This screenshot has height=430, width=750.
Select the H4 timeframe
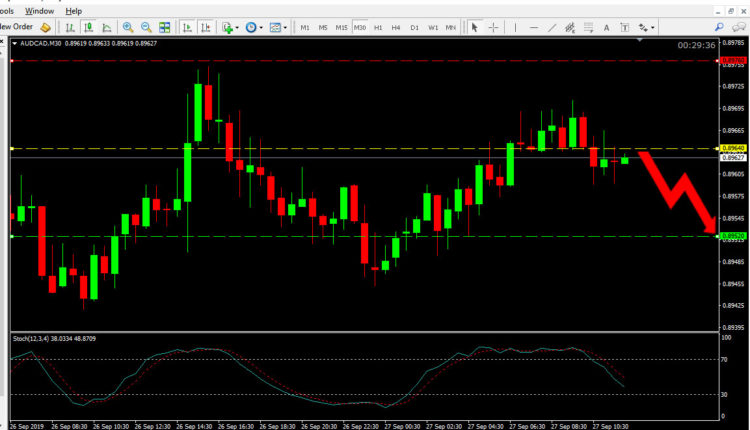tap(396, 28)
